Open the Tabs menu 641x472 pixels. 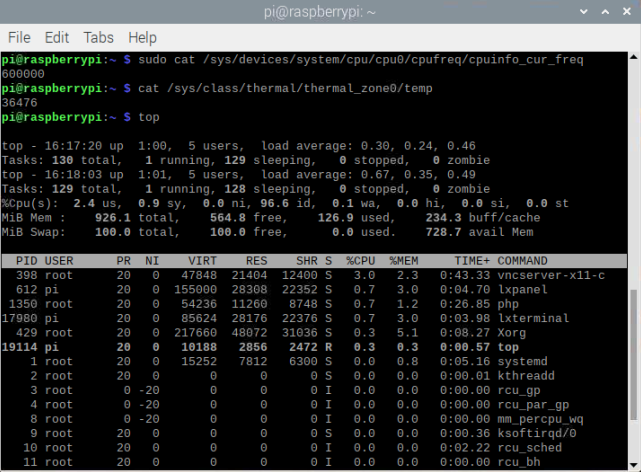tap(99, 38)
